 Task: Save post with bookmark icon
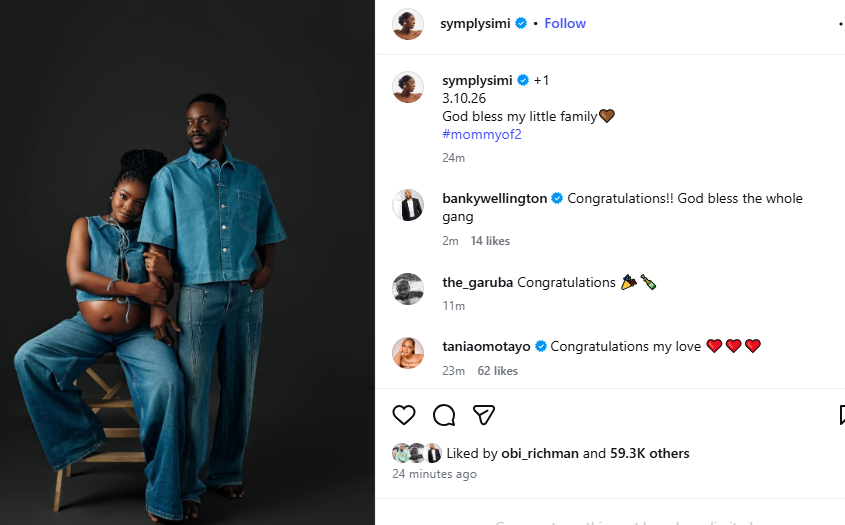841,415
